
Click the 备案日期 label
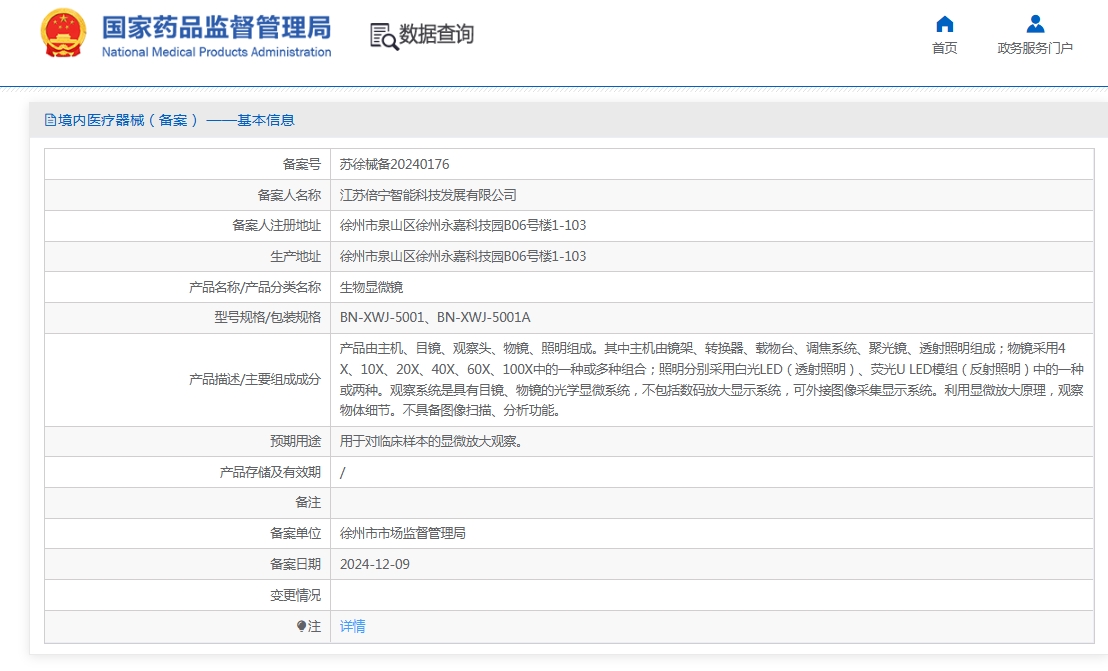[295, 564]
